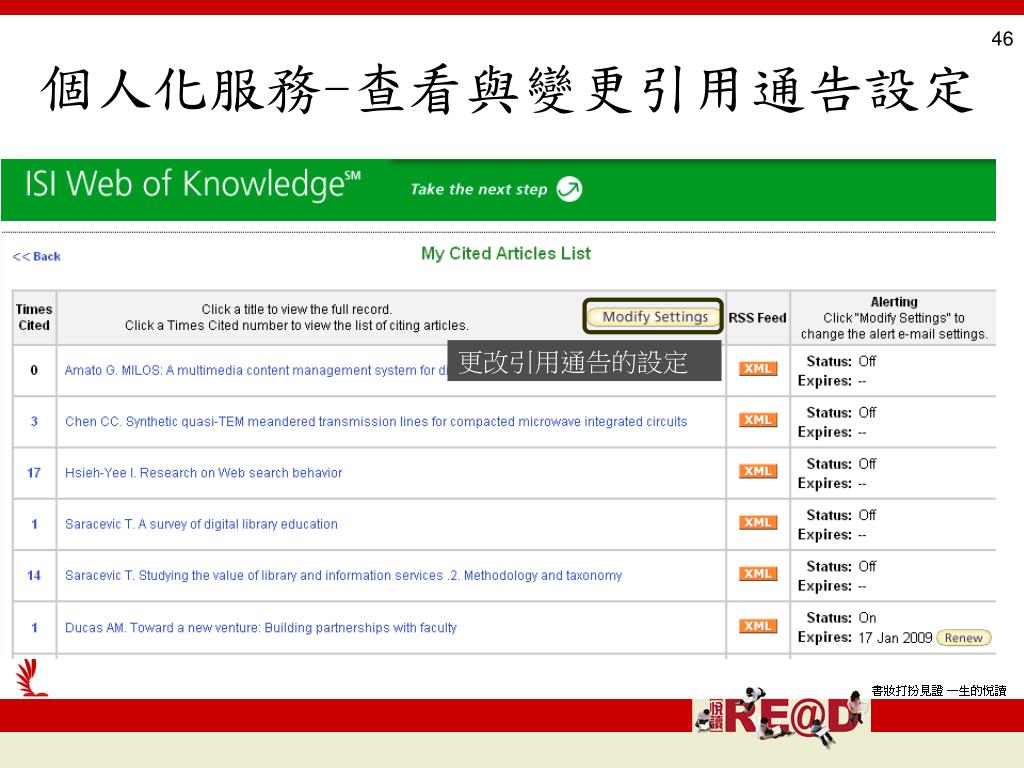
Task: Click the Modify Settings button
Action: point(653,317)
